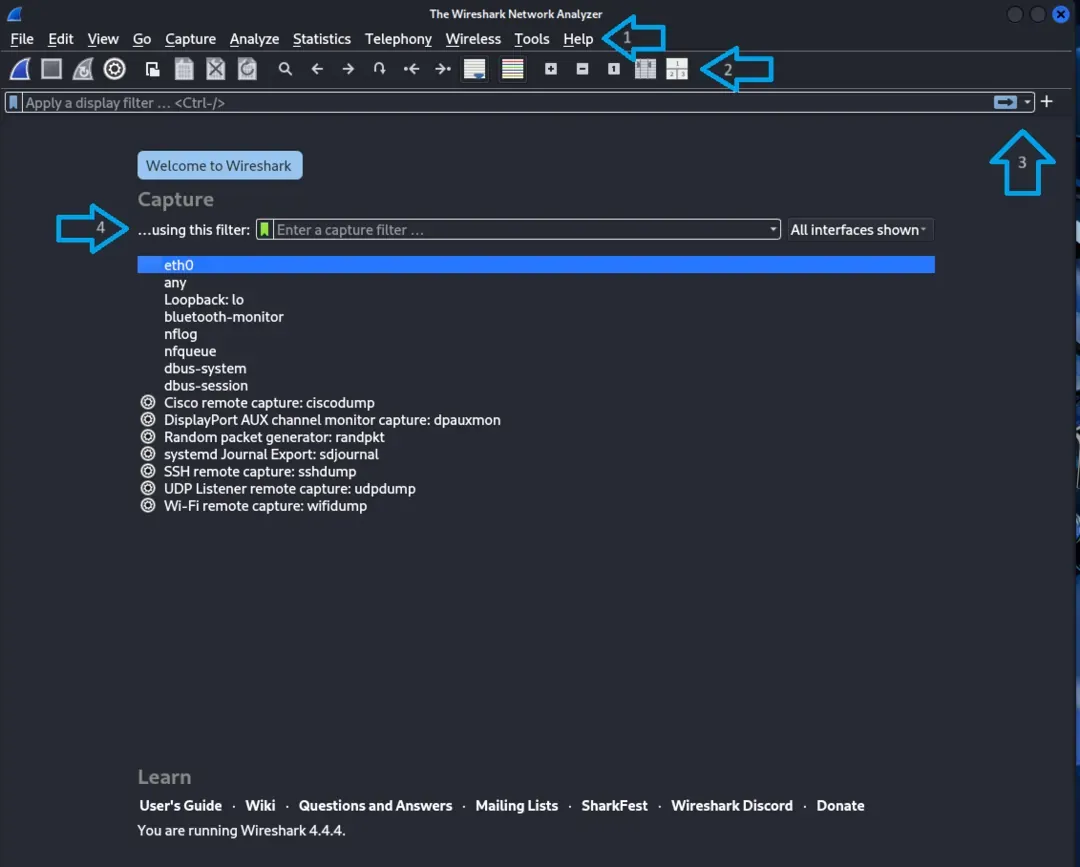This screenshot has height=867, width=1080.
Task: Open the Capture menu
Action: 190,39
